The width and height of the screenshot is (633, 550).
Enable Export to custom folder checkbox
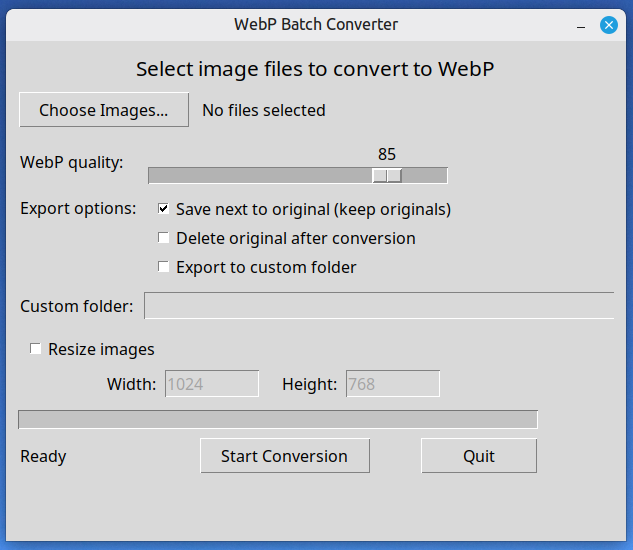click(x=164, y=268)
